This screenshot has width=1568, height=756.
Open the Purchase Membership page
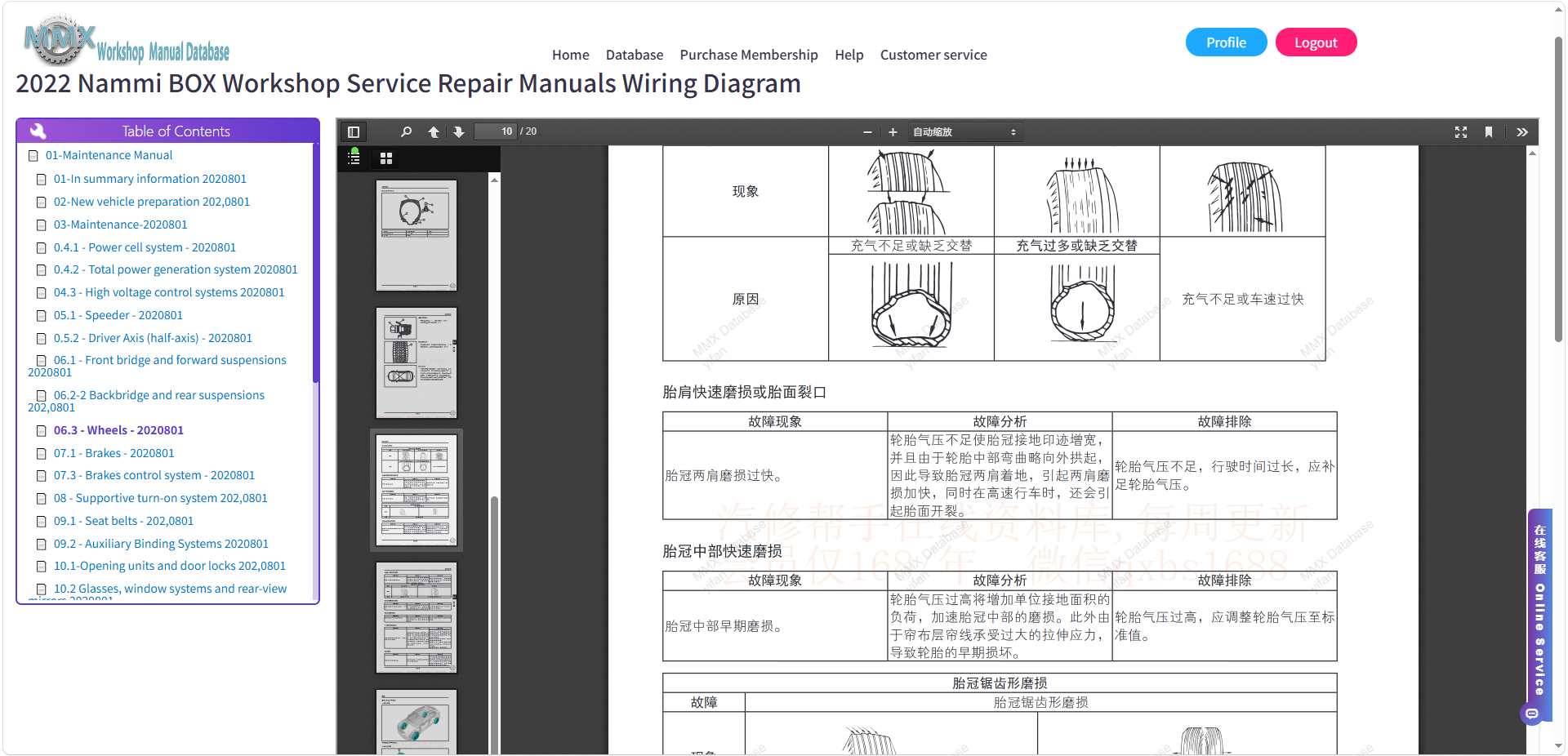coord(749,55)
